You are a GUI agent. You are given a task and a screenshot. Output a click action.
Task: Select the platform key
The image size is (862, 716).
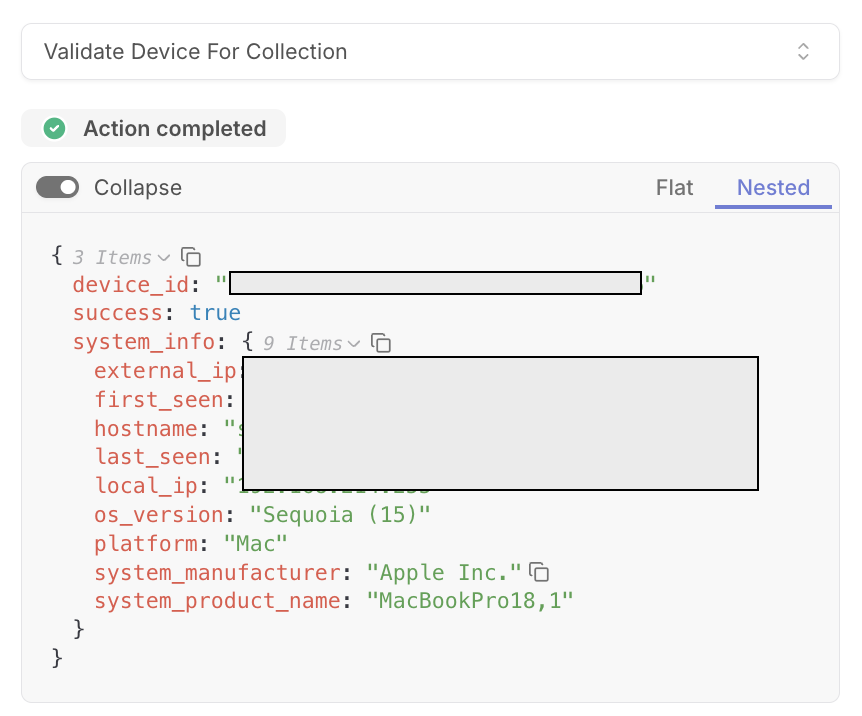pos(146,544)
